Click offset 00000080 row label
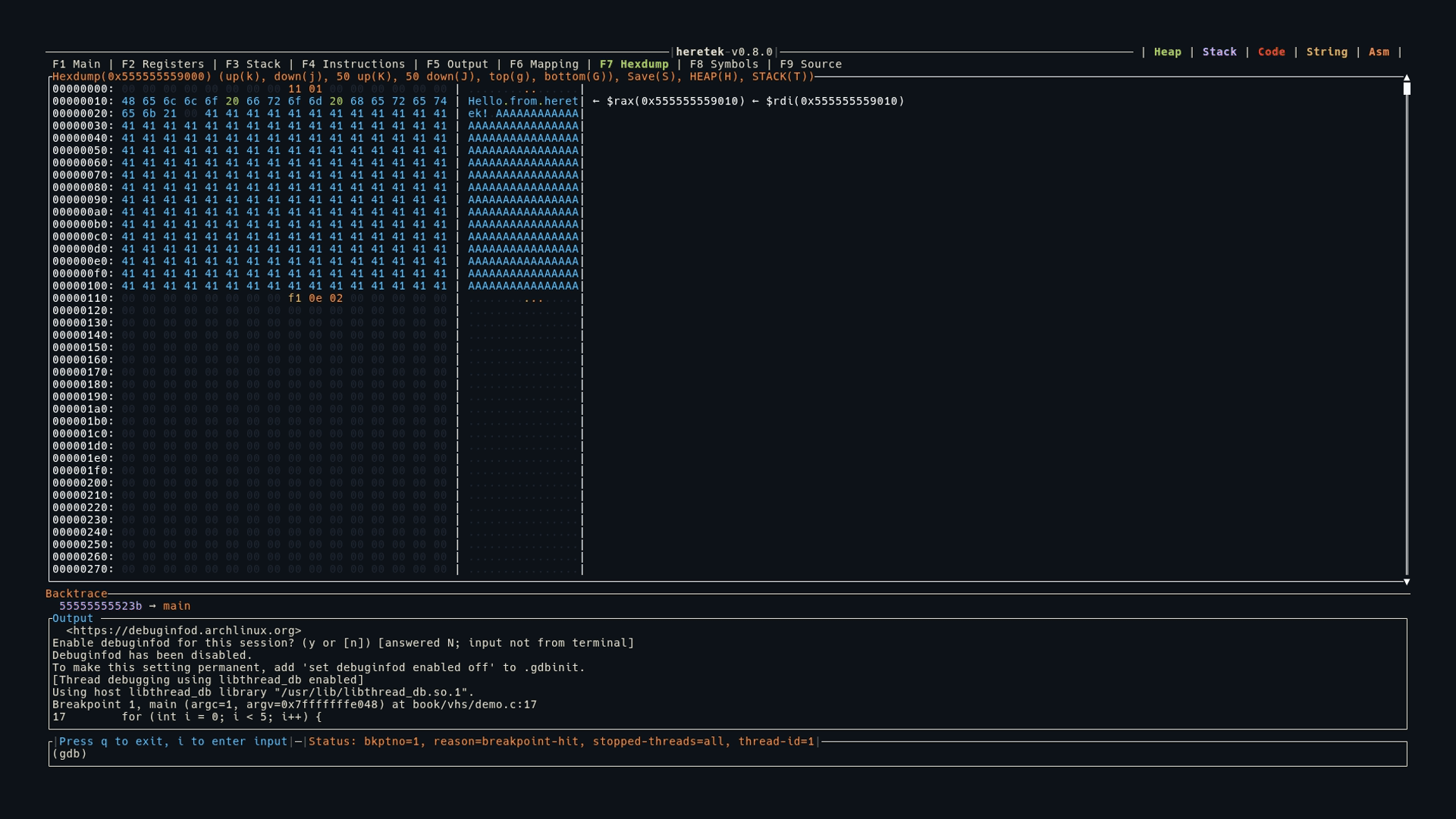 coord(83,187)
